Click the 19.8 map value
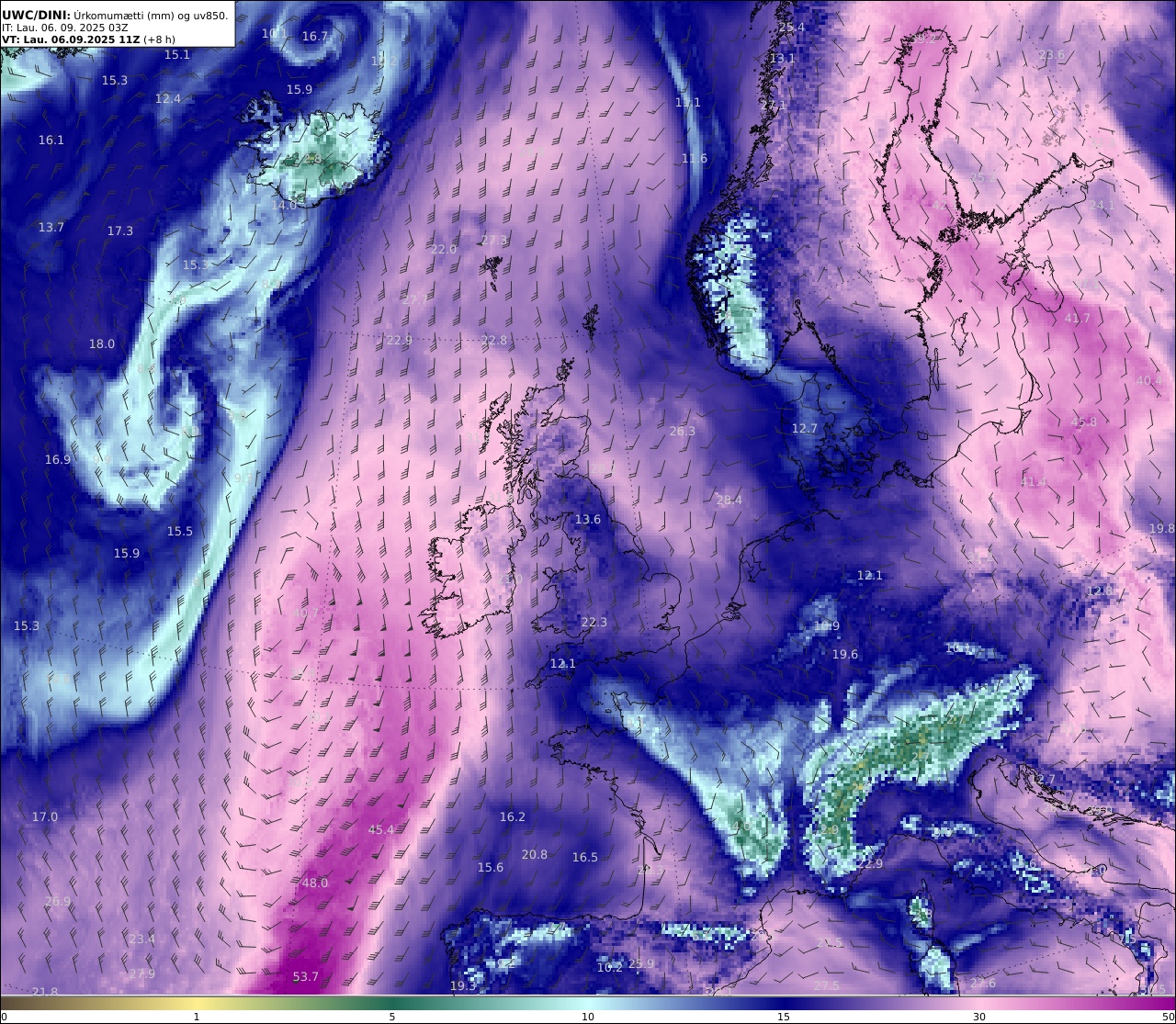The image size is (1176, 1024). tap(1162, 528)
